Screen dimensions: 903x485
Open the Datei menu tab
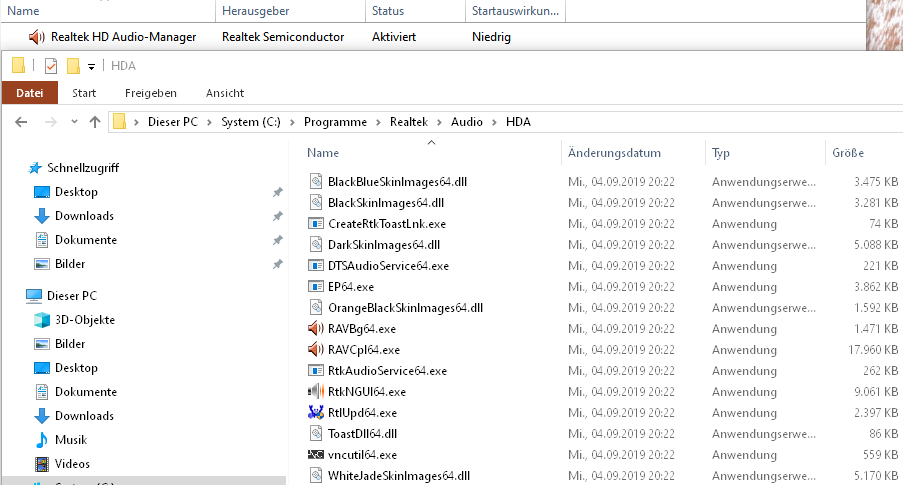[x=30, y=93]
